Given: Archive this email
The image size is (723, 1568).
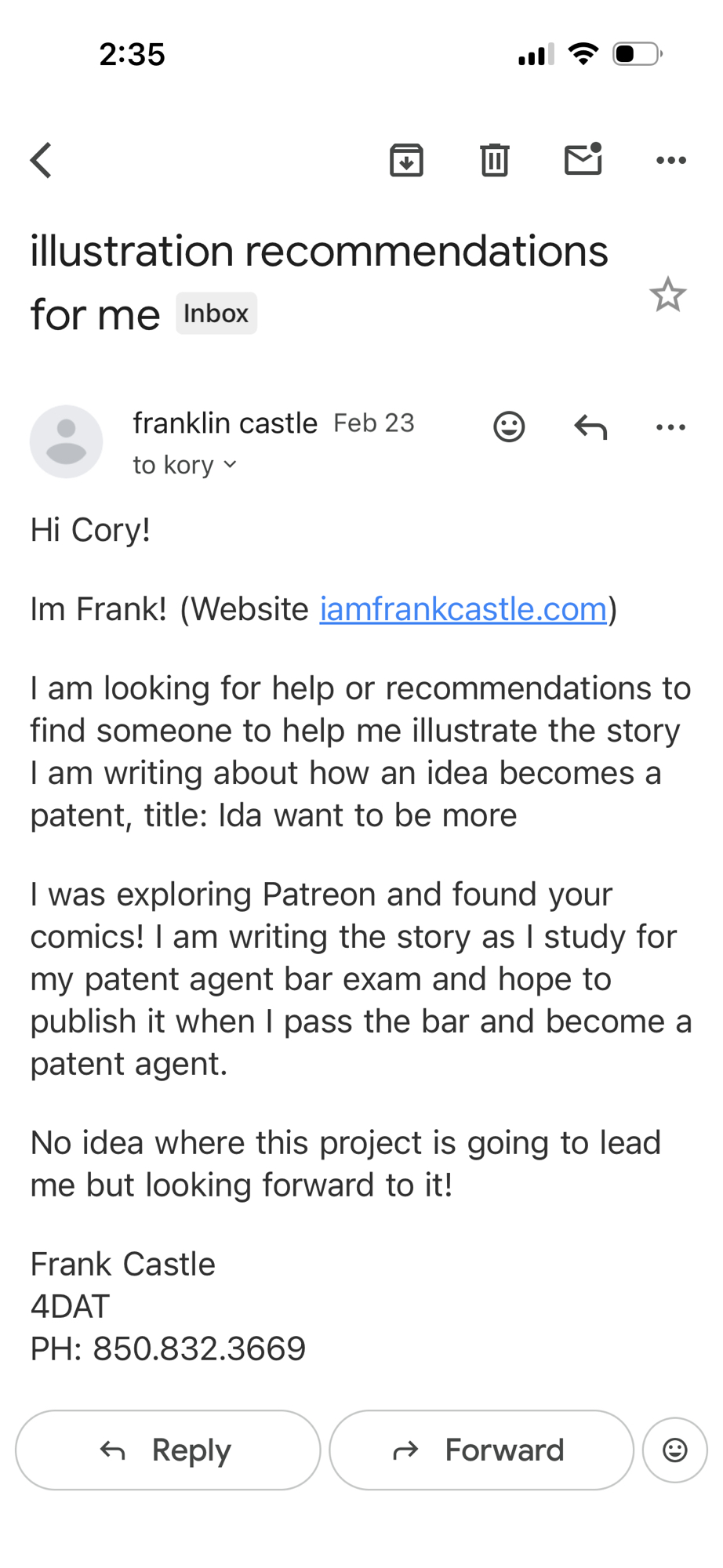Looking at the screenshot, I should [406, 161].
